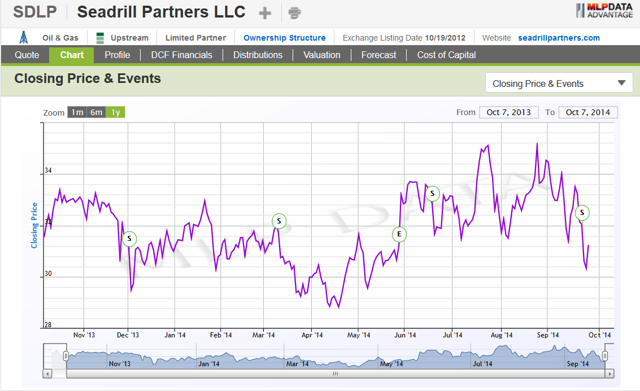Set chart zoom to 6m
The height and width of the screenshot is (391, 640).
coord(96,112)
